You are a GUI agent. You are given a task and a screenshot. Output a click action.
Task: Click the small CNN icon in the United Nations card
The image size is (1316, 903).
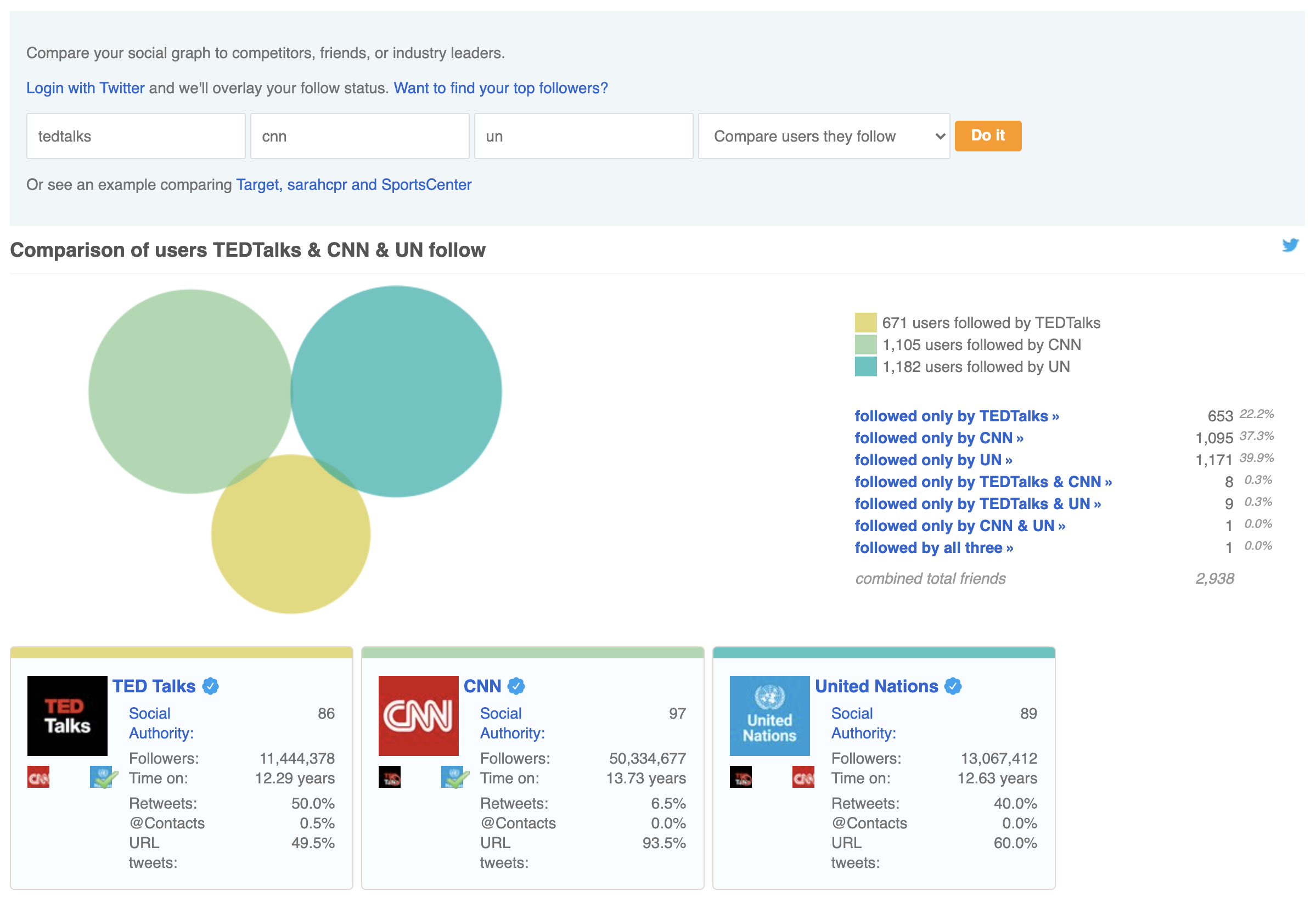click(x=803, y=777)
